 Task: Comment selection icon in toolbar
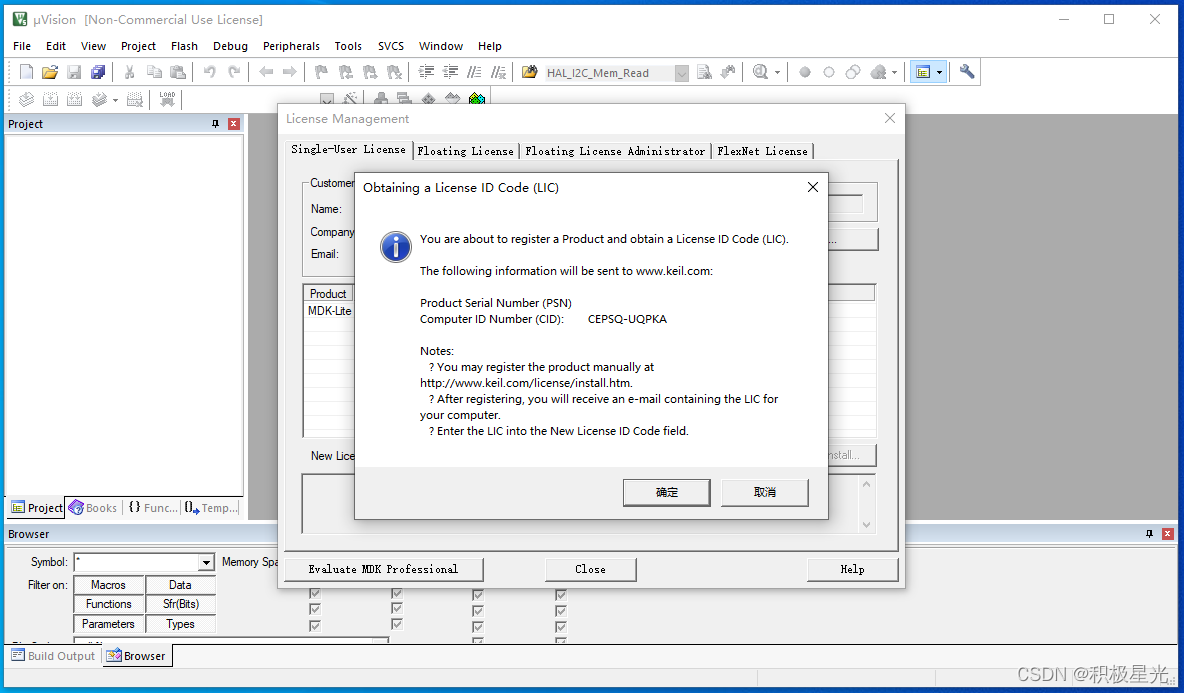pyautogui.click(x=474, y=72)
